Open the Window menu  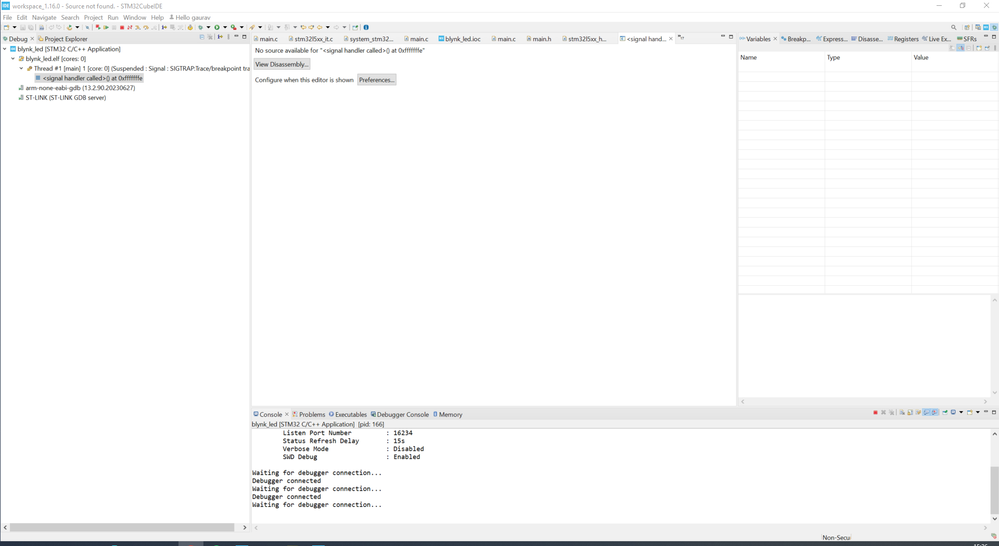[x=134, y=17]
